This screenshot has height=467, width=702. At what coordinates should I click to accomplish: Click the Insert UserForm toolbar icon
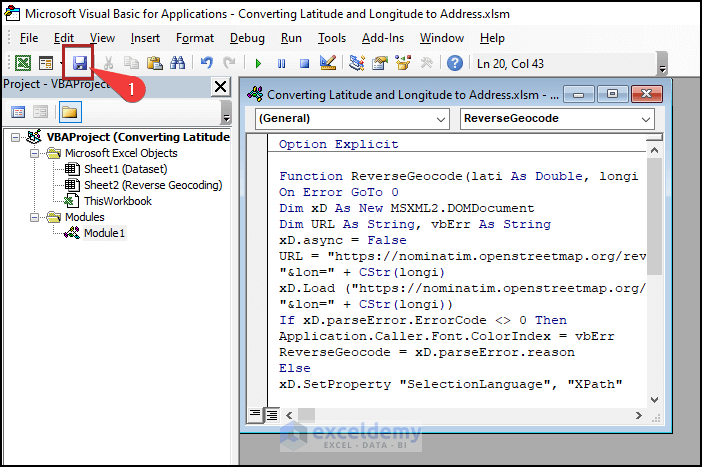coord(46,63)
